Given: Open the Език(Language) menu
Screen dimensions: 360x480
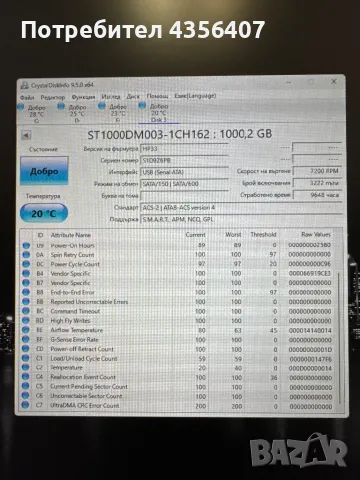Looking at the screenshot, I should 195,96.
